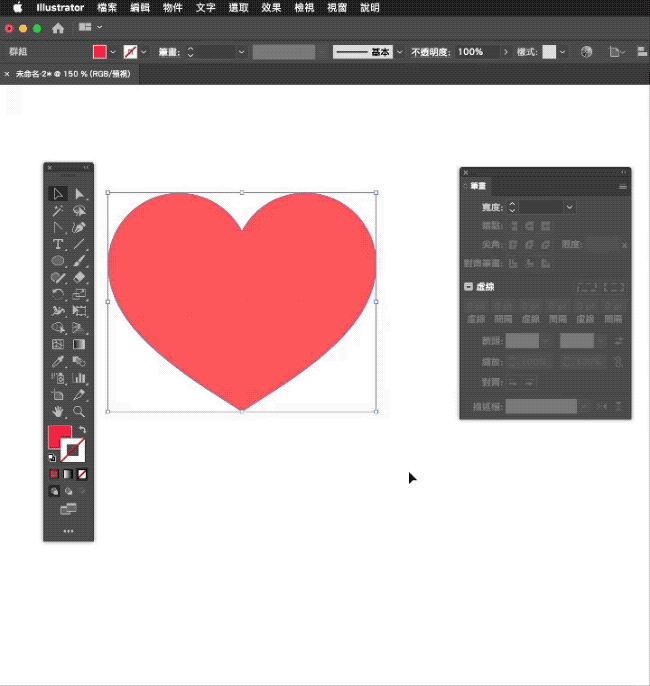This screenshot has width=650, height=686.
Task: Pick the Paintbrush tool
Action: (79, 260)
